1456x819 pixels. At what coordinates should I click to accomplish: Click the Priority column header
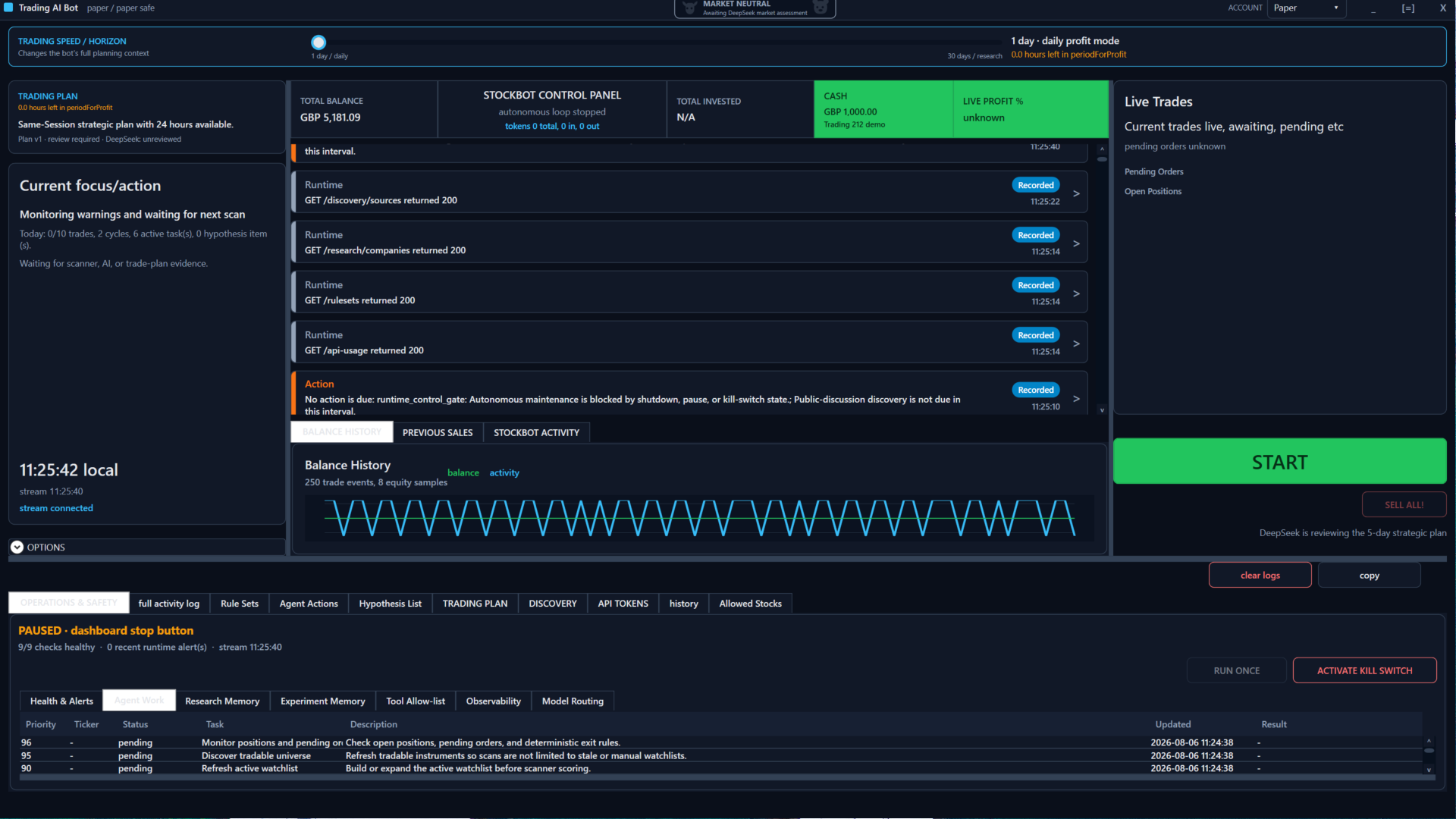pos(41,724)
